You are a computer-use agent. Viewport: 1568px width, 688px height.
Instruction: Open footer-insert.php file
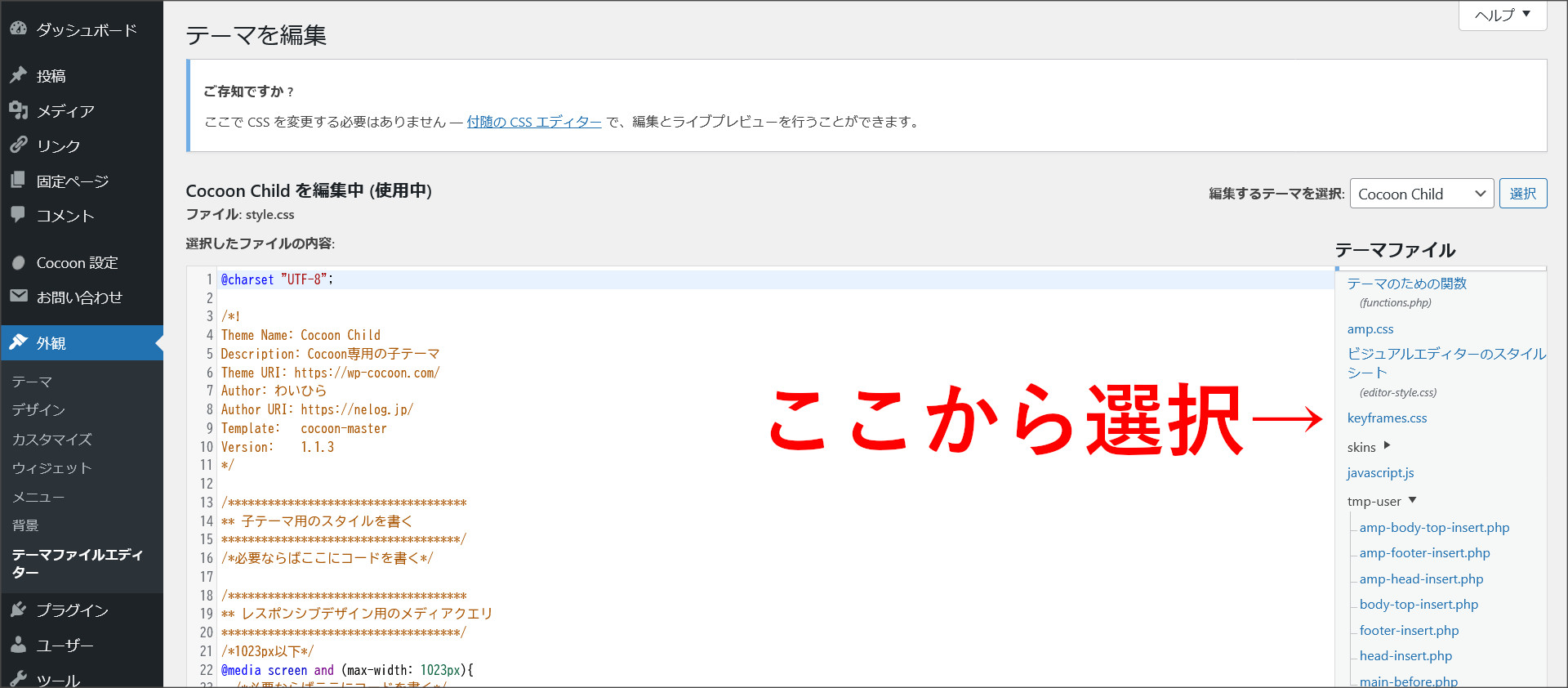pos(1409,630)
